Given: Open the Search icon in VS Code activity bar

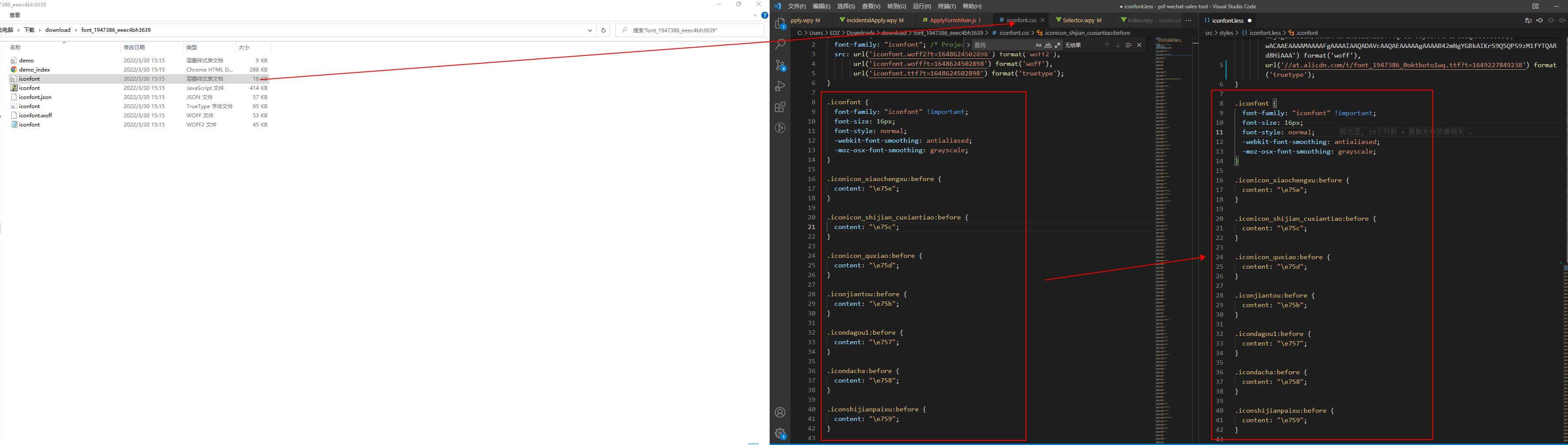Looking at the screenshot, I should coord(781,44).
